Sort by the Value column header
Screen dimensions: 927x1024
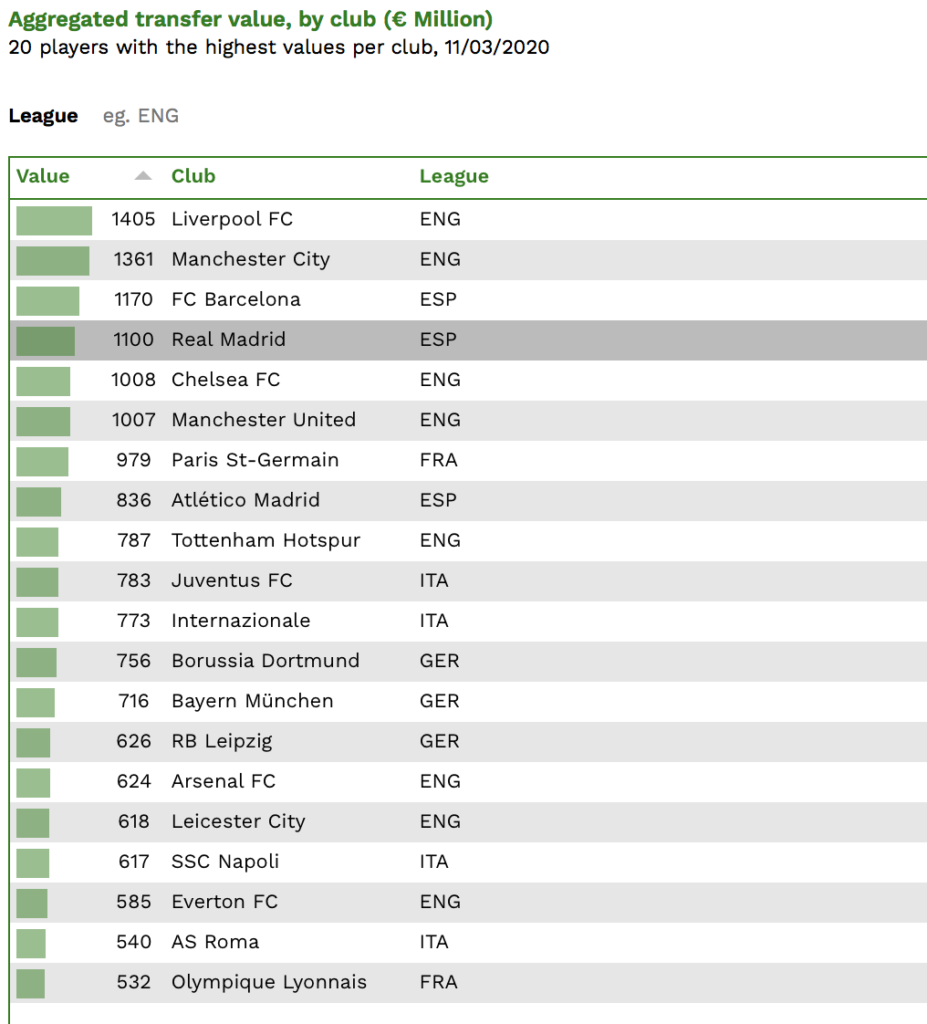pyautogui.click(x=43, y=176)
